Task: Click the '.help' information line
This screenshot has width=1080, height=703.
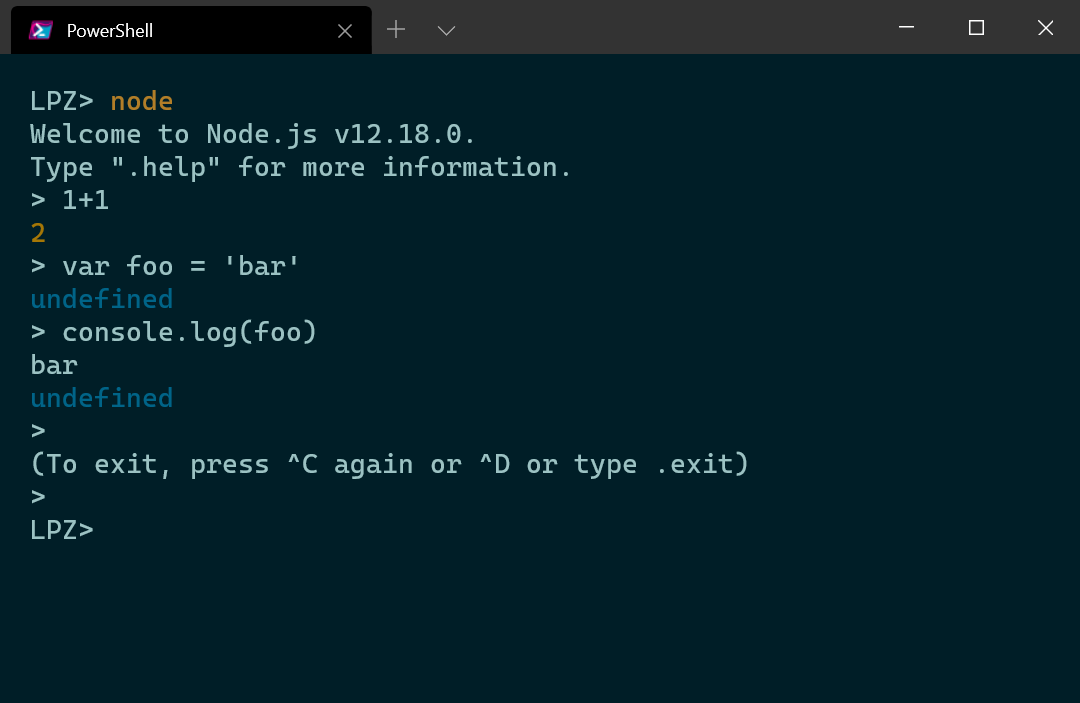Action: [300, 167]
